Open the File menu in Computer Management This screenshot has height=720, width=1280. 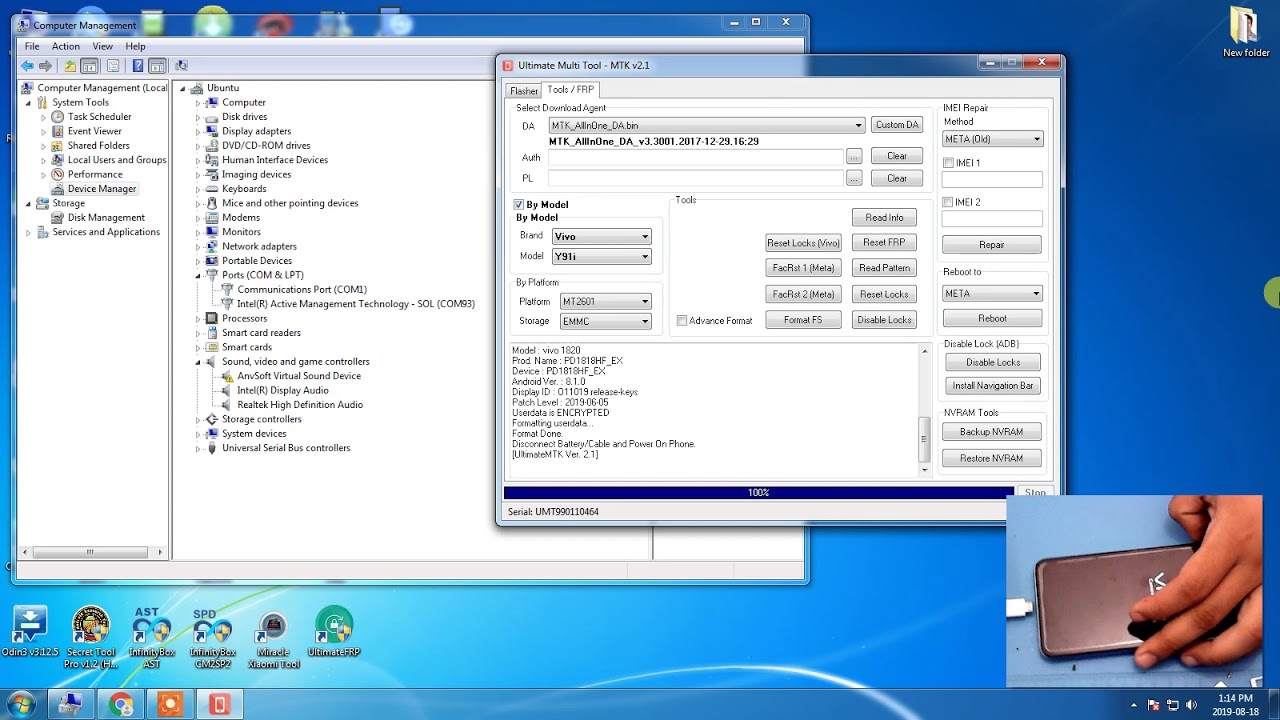click(x=32, y=46)
